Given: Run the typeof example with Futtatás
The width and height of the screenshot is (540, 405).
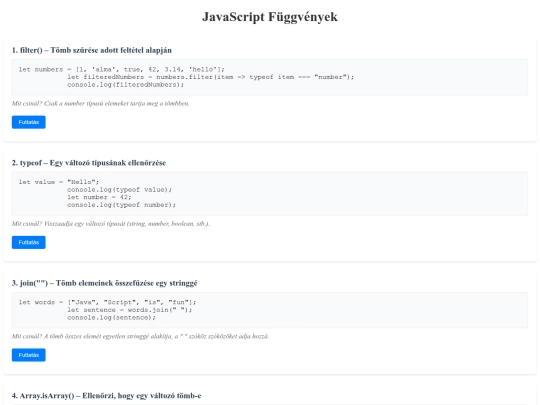Looking at the screenshot, I should coord(29,242).
